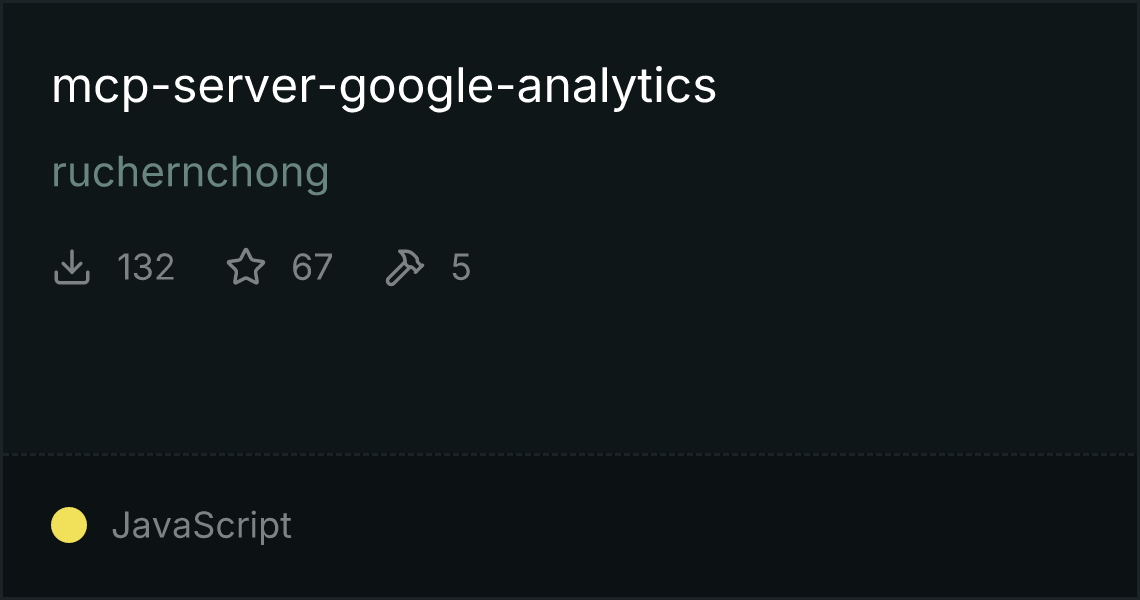Click blank space right of the tools count

[750, 268]
